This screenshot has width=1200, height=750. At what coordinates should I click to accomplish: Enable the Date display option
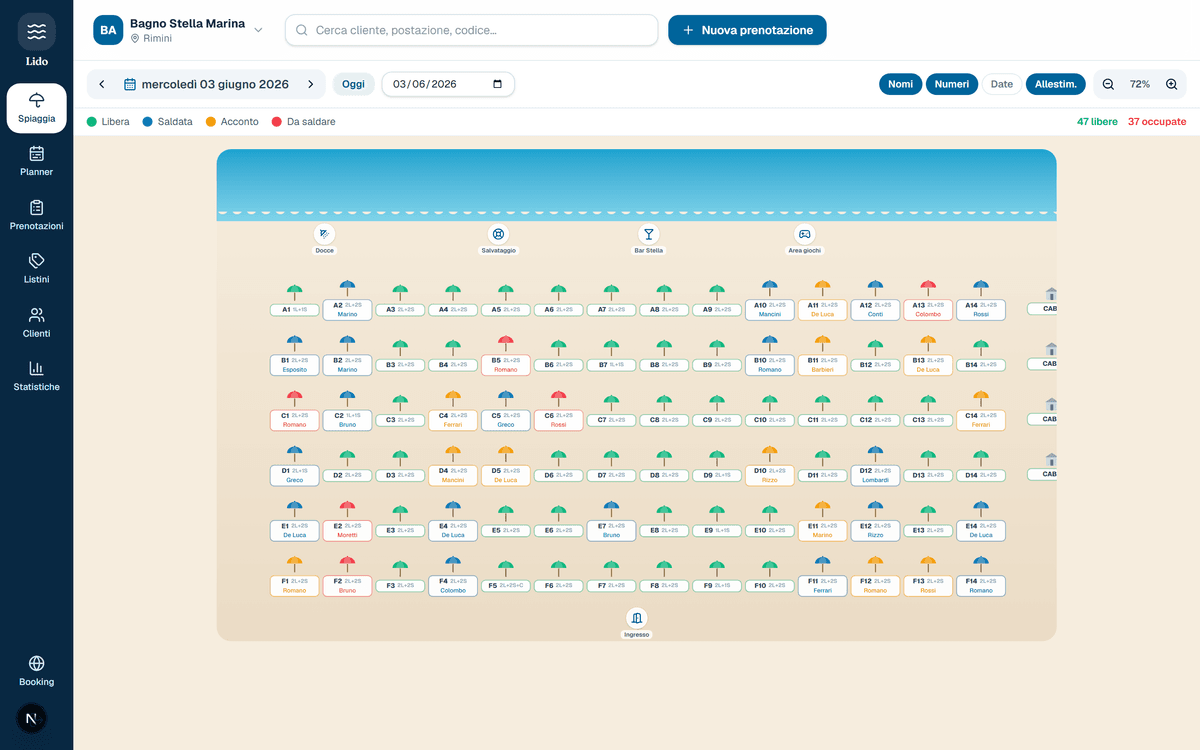(1002, 84)
